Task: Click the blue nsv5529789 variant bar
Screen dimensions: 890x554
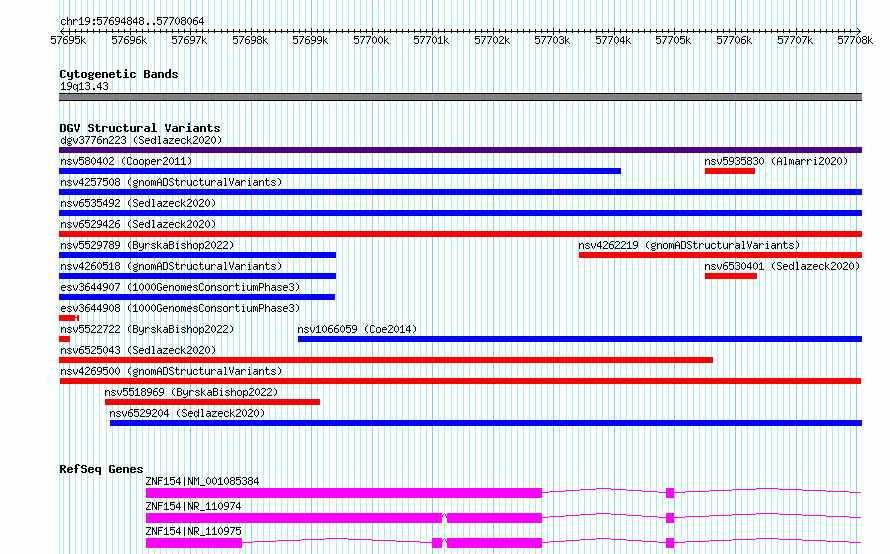Action: click(x=198, y=255)
